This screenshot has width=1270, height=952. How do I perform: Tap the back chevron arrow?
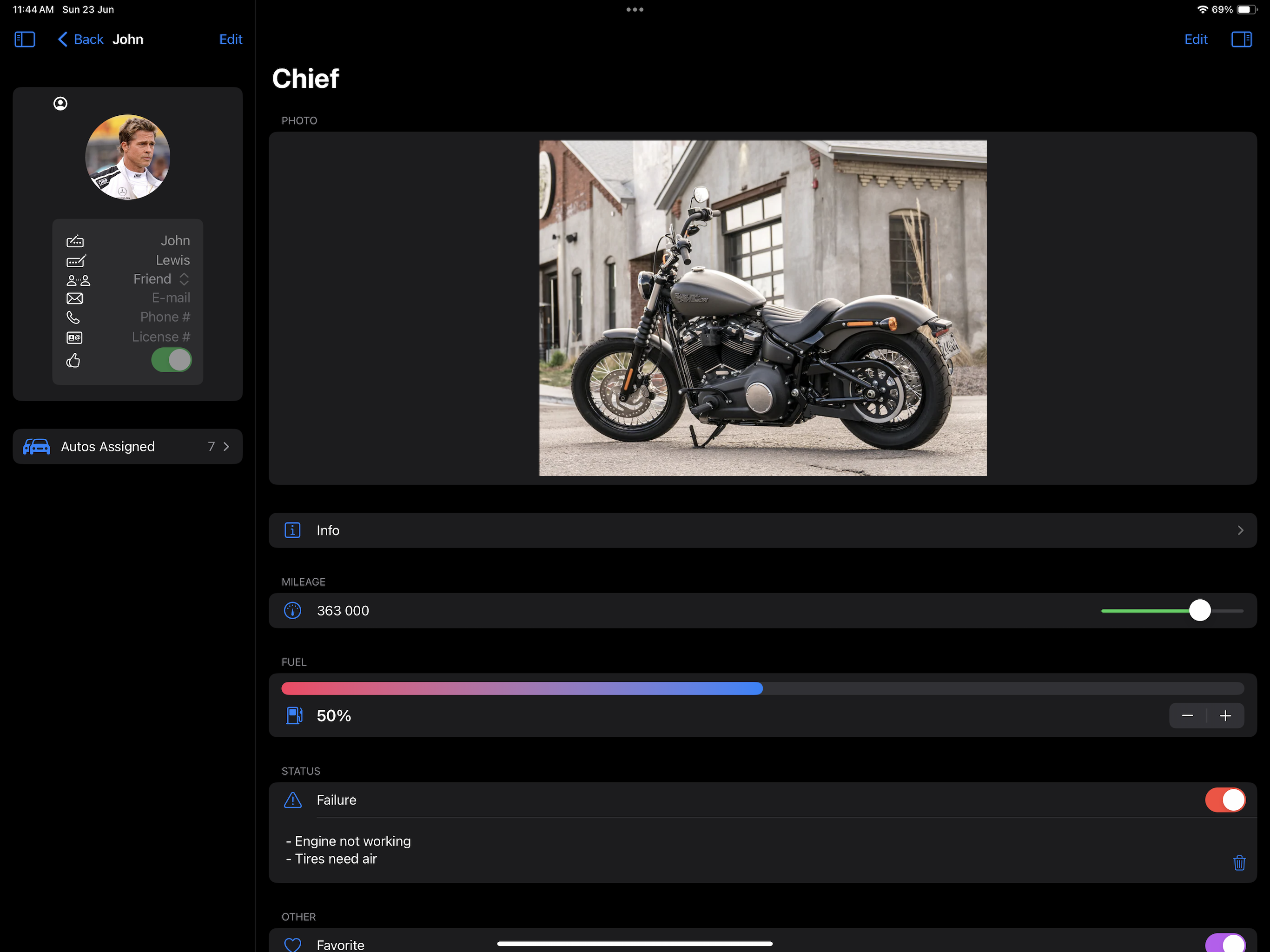[63, 39]
